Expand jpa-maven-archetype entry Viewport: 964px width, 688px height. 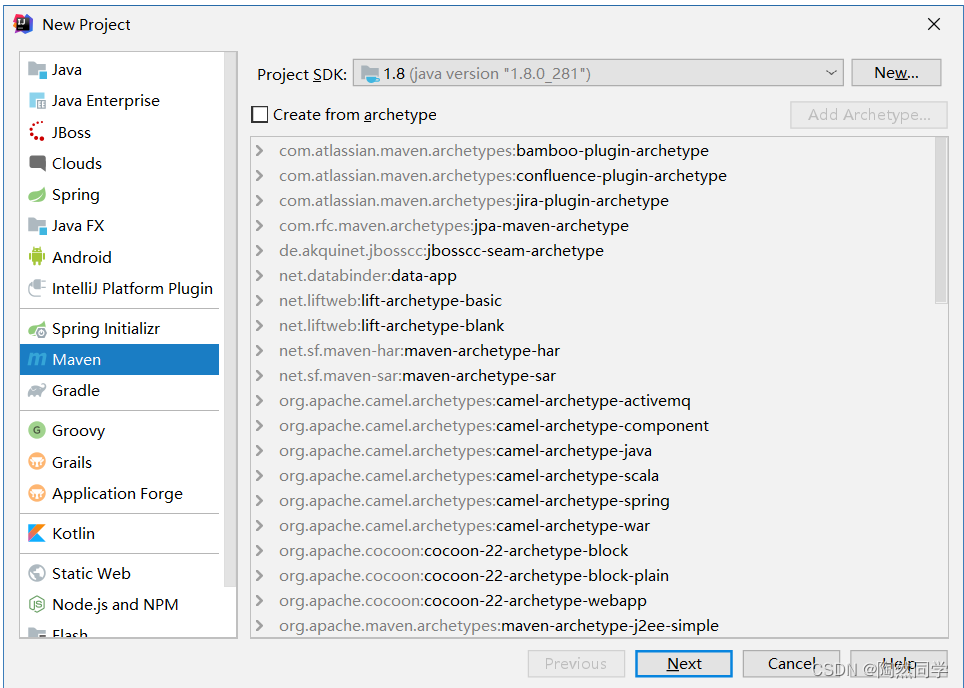tap(259, 226)
